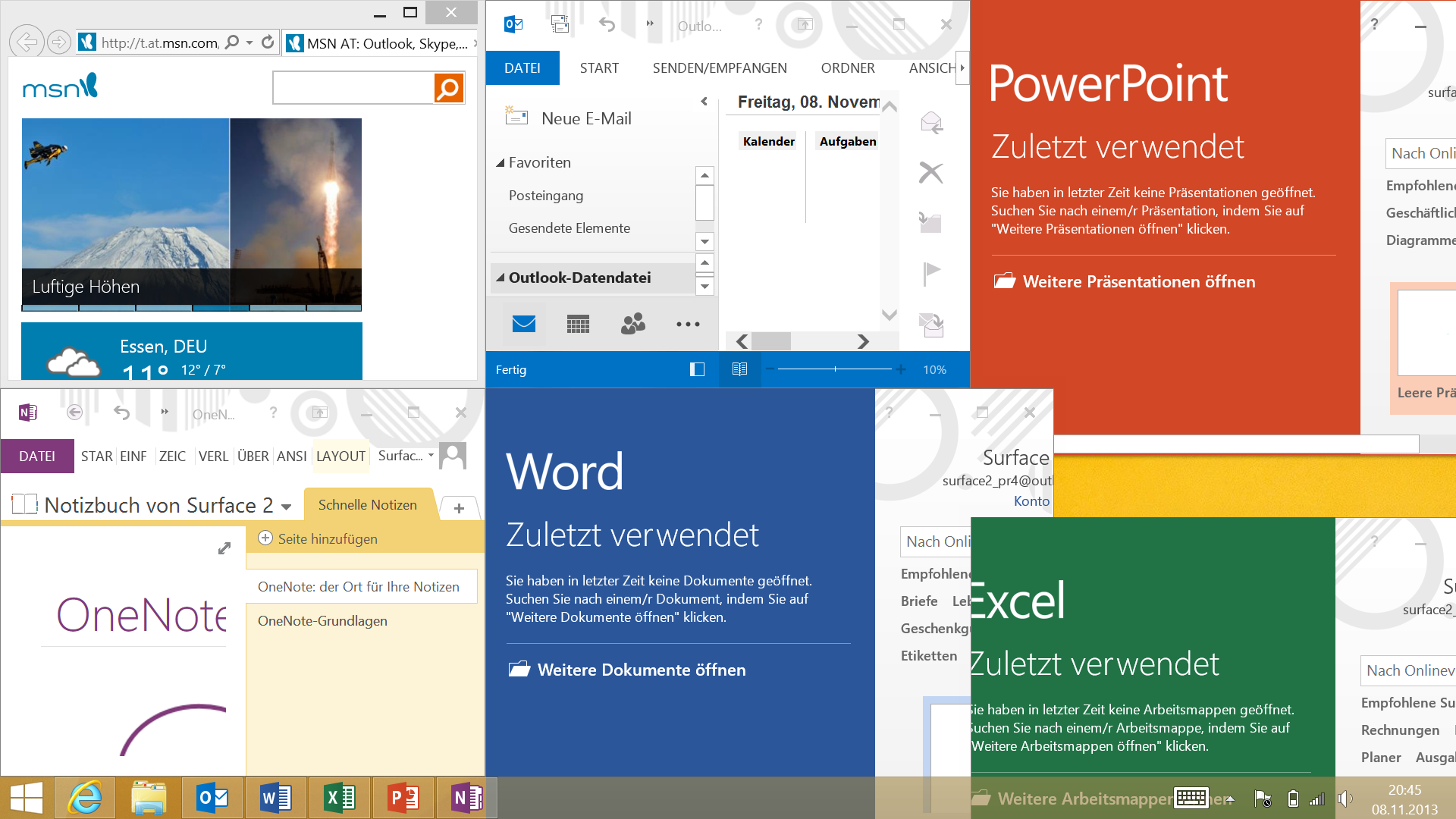Screen dimensions: 1456x819
Task: Click Weitere Präsentationen öffnen in PowerPoint
Action: tap(1138, 281)
